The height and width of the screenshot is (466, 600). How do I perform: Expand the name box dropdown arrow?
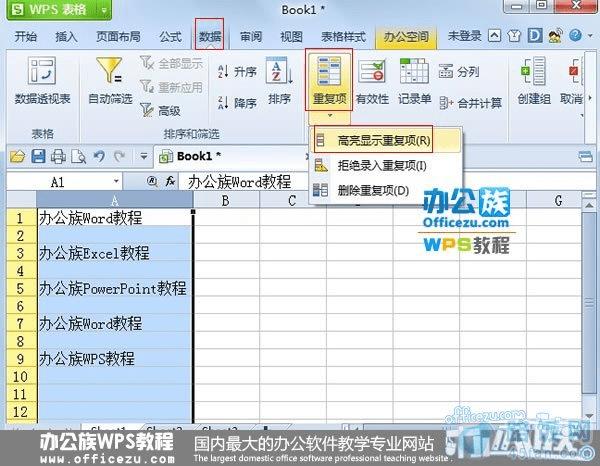[x=116, y=181]
